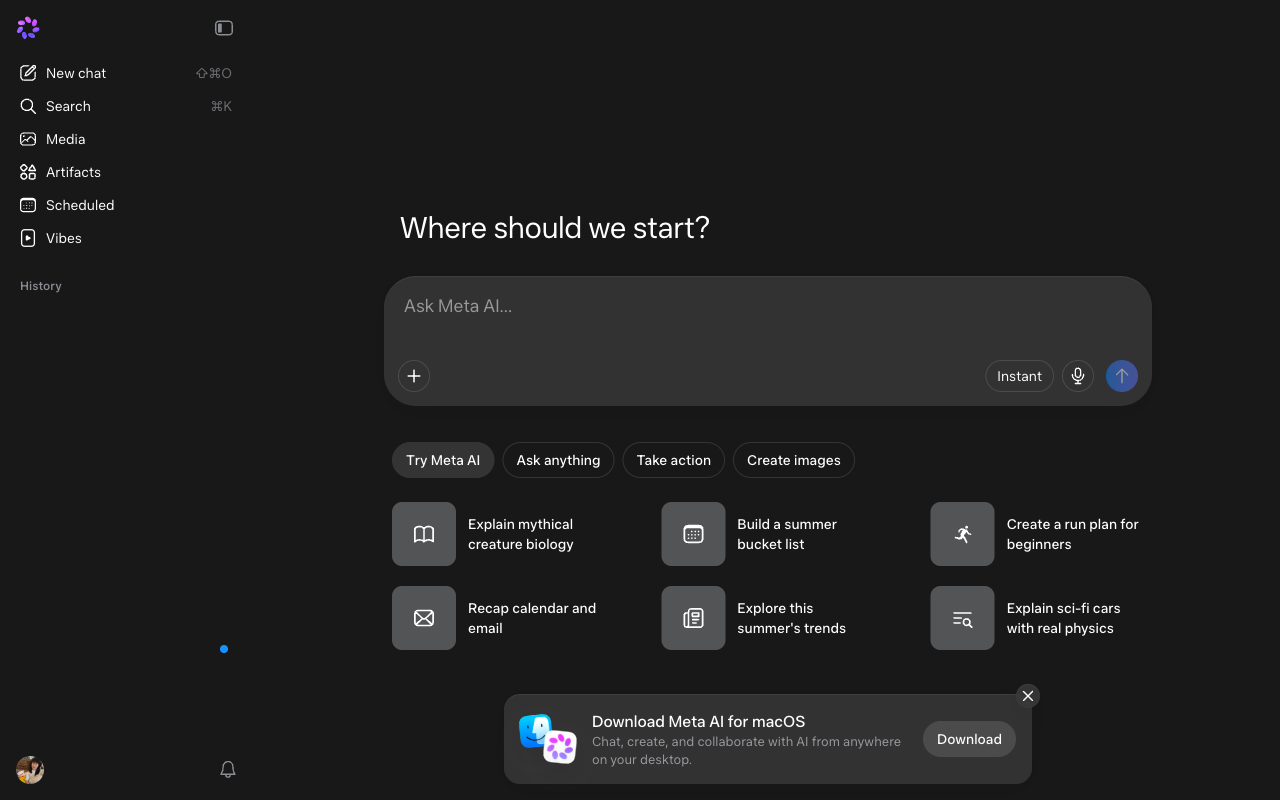Click the Finder and Meta AI app icon
The width and height of the screenshot is (1280, 800).
(x=548, y=739)
